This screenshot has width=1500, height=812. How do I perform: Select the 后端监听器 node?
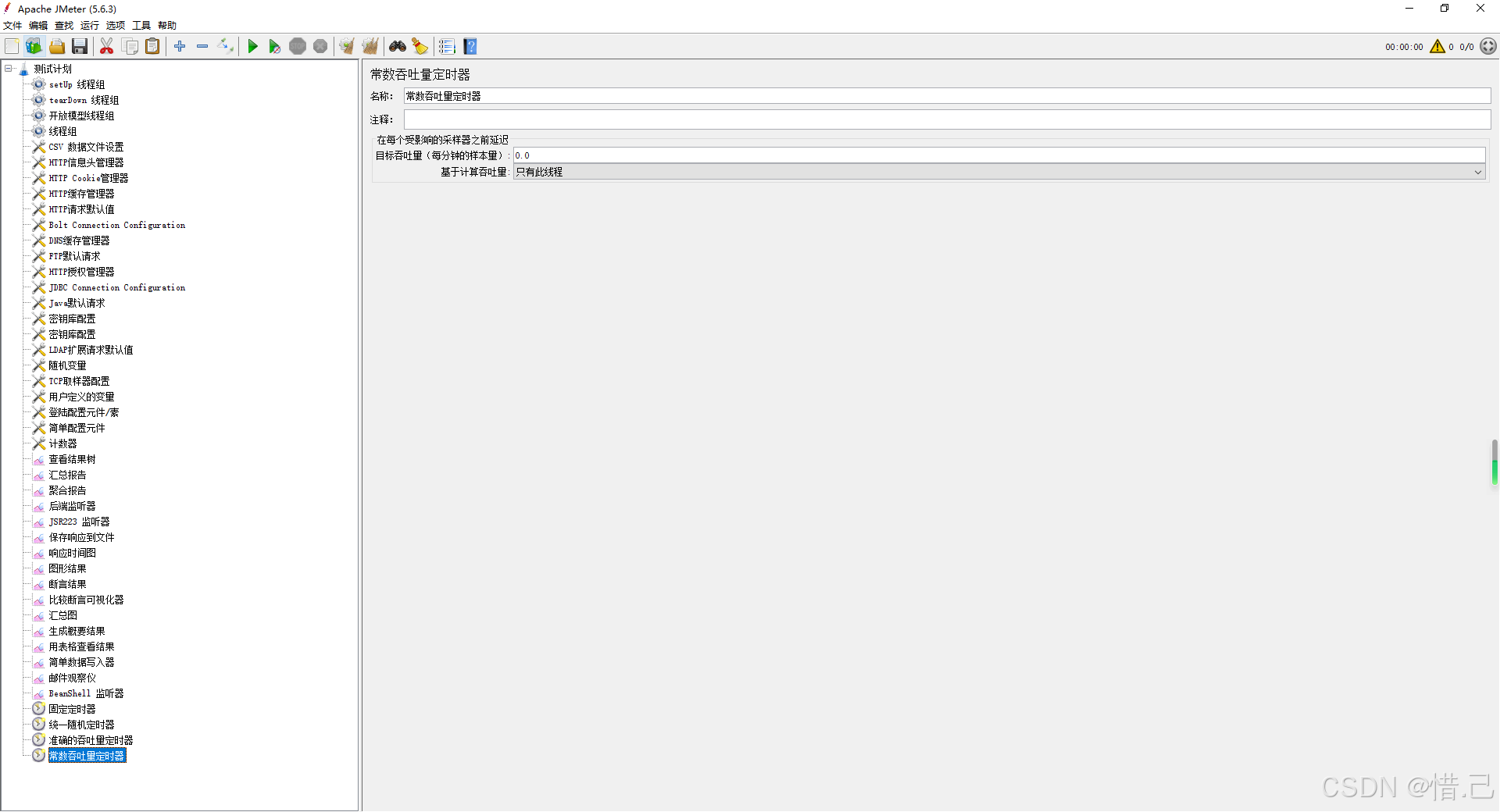pos(72,506)
